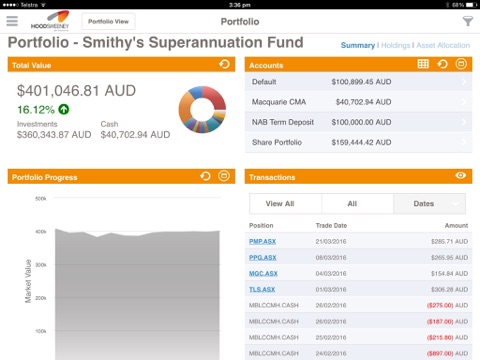Click the Amount column header
This screenshot has height=360, width=480.
click(x=456, y=226)
